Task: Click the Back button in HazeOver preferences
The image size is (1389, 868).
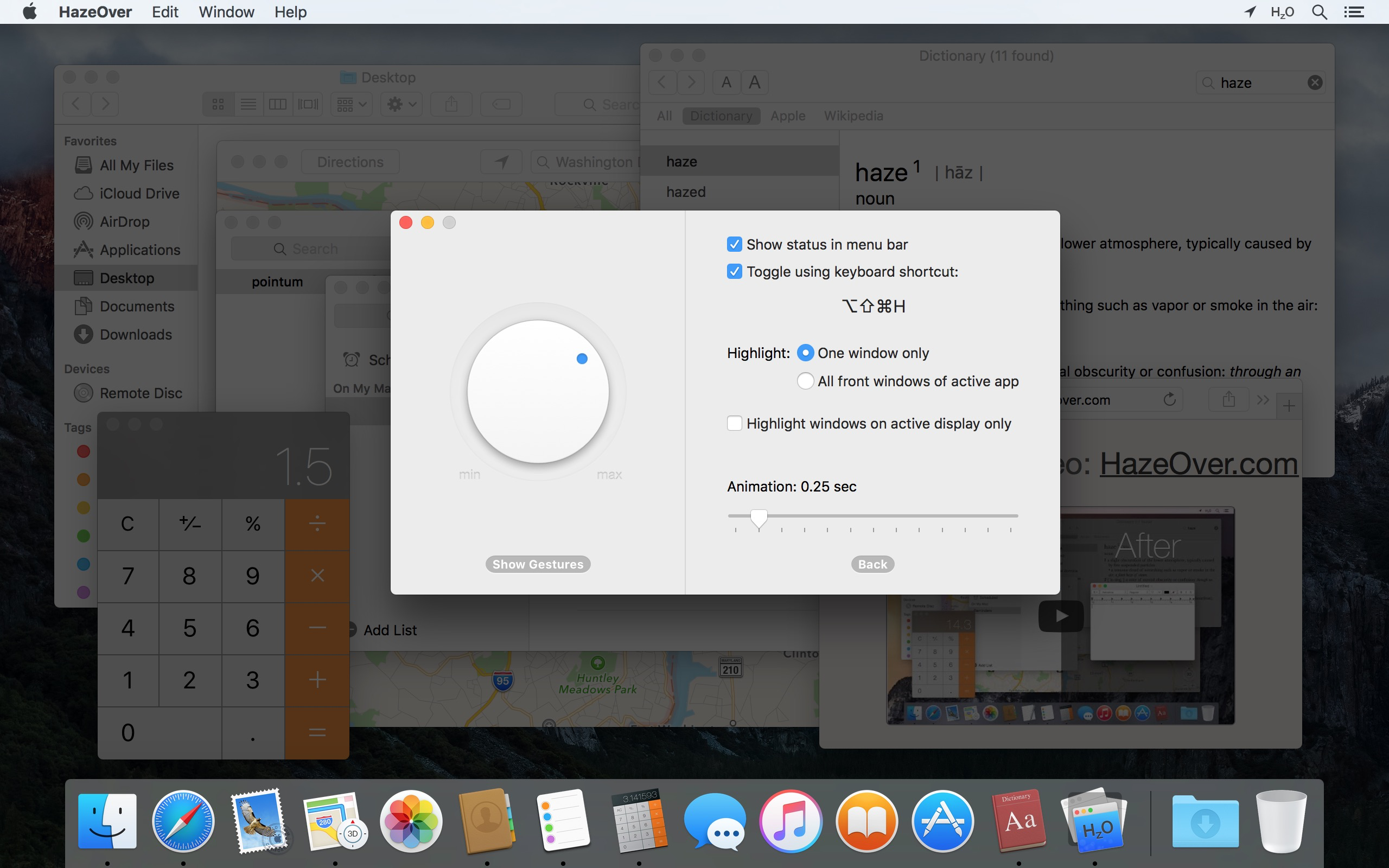Action: 872,564
